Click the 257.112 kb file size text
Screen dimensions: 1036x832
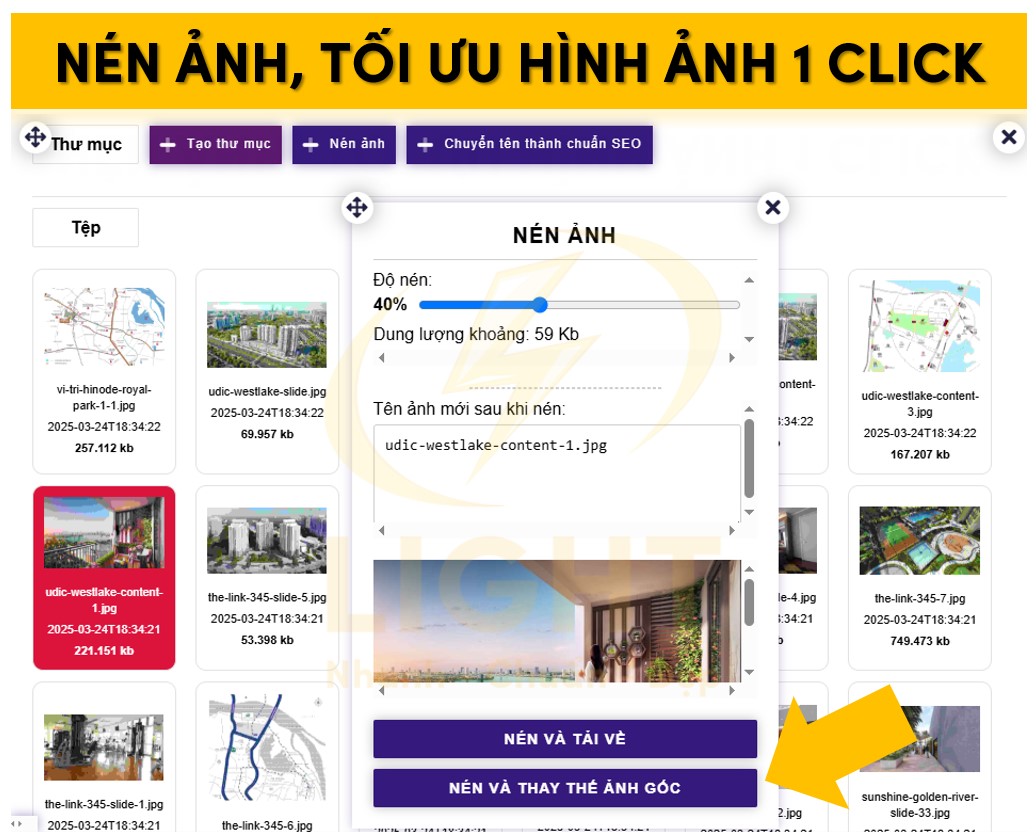(x=104, y=448)
